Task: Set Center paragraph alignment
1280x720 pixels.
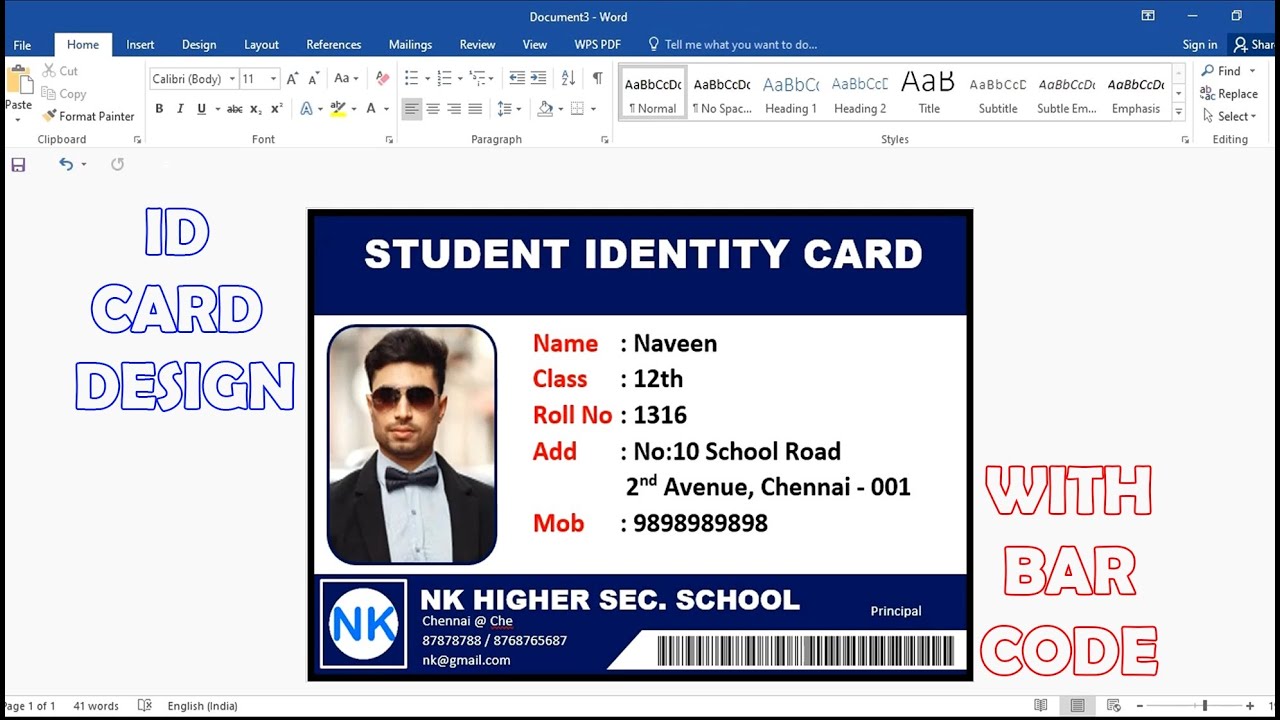Action: pos(433,109)
